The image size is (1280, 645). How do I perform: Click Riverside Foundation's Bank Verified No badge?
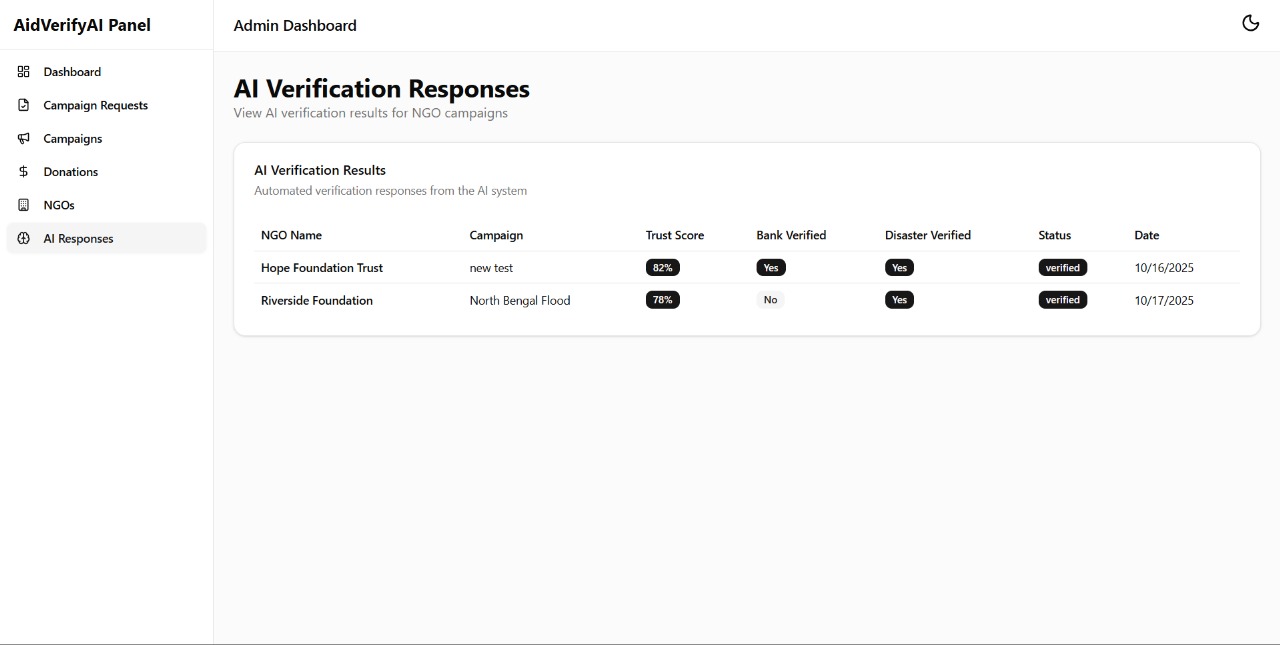(770, 300)
